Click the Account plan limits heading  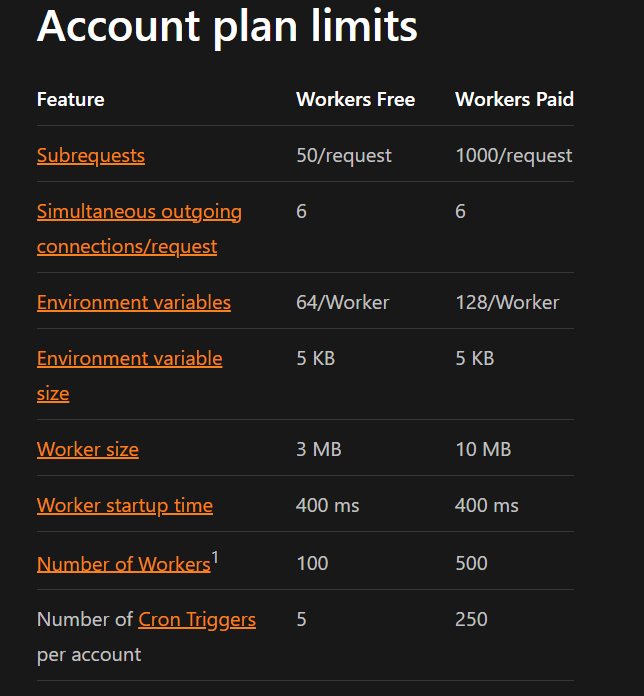tap(227, 27)
